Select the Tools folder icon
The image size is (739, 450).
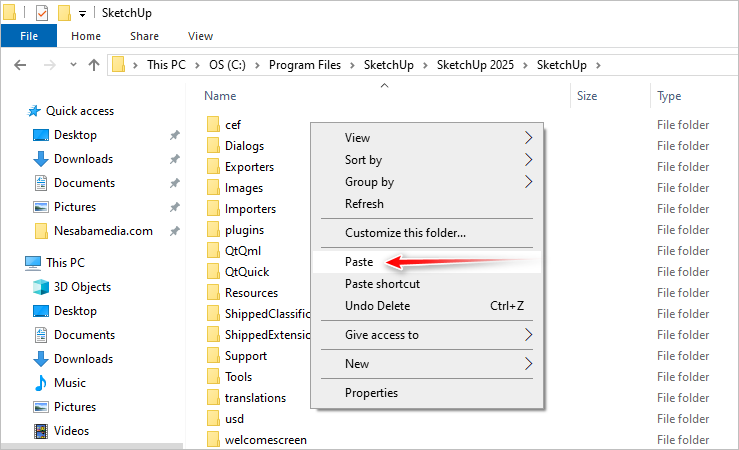coord(213,376)
